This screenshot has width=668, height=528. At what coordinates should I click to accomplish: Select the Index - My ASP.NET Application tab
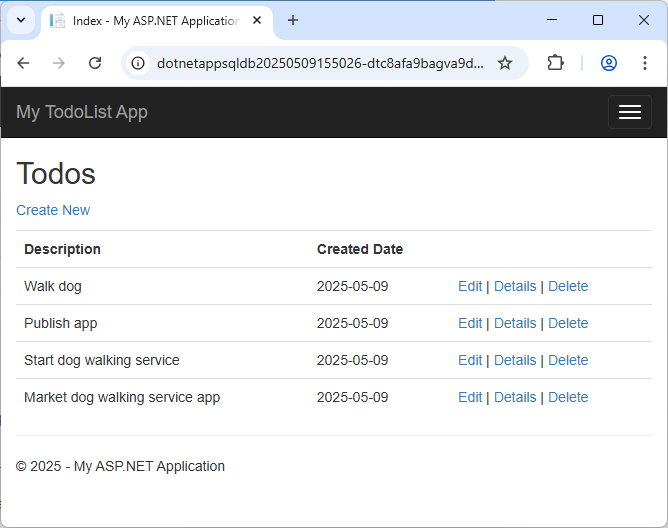[x=150, y=20]
